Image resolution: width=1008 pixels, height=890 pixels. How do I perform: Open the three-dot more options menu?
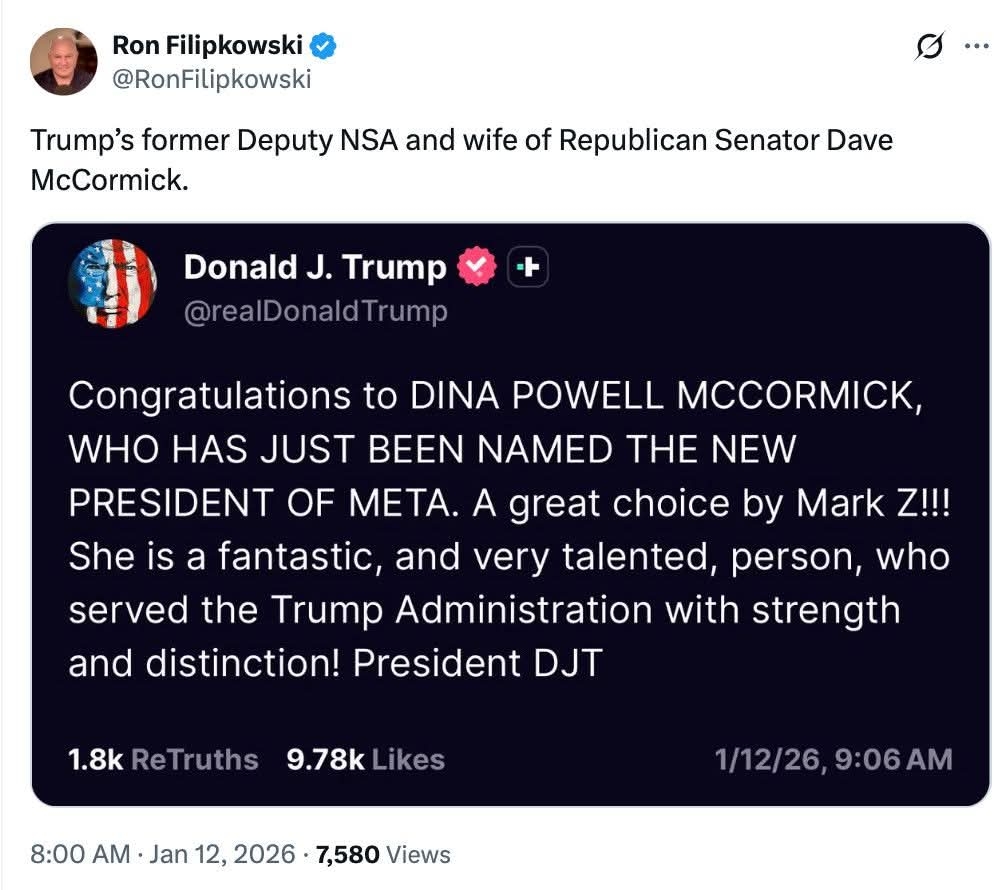click(974, 47)
